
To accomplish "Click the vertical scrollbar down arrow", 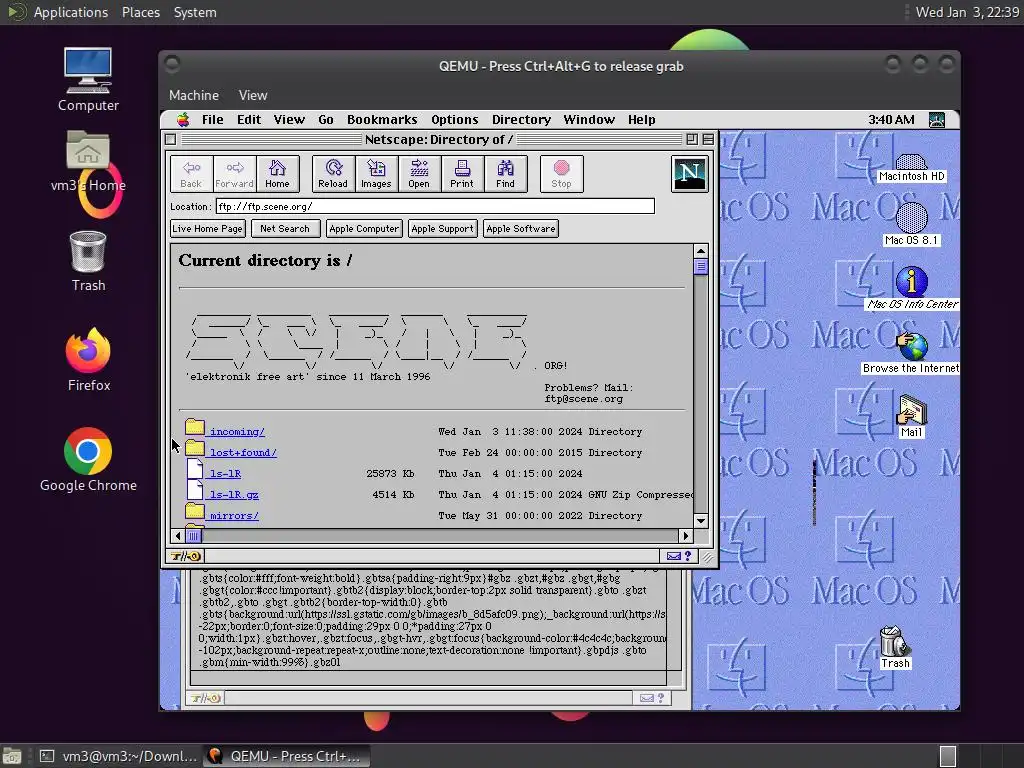I will click(x=701, y=520).
